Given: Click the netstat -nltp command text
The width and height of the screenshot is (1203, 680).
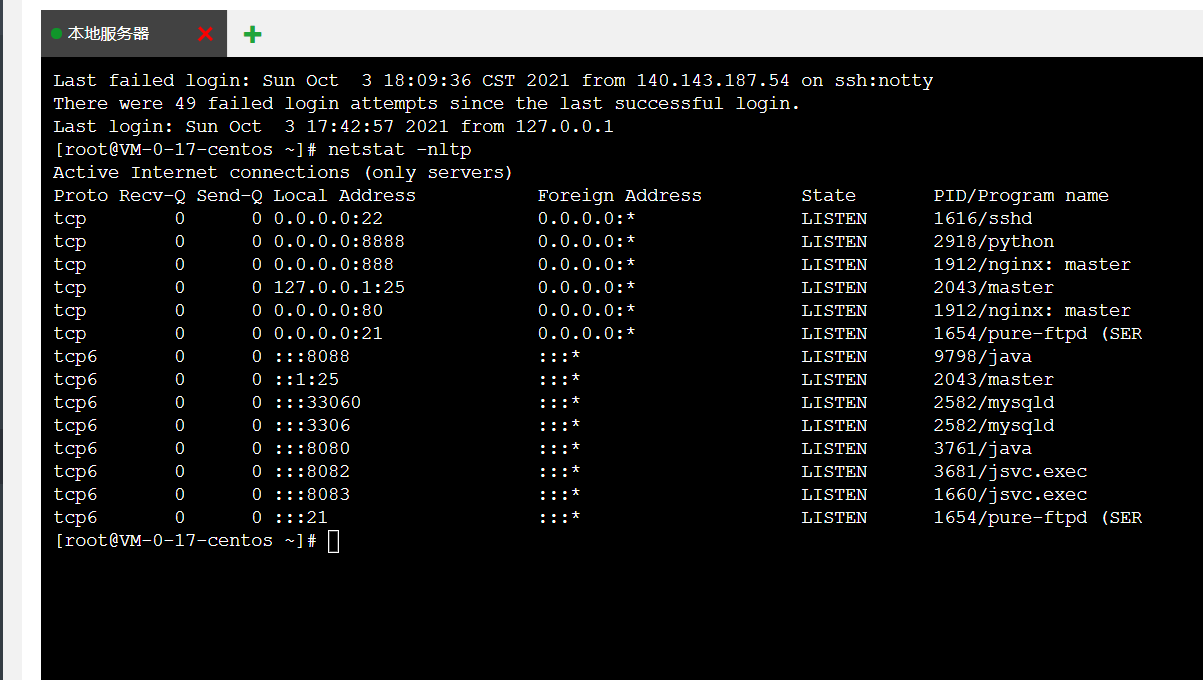Looking at the screenshot, I should tap(399, 150).
